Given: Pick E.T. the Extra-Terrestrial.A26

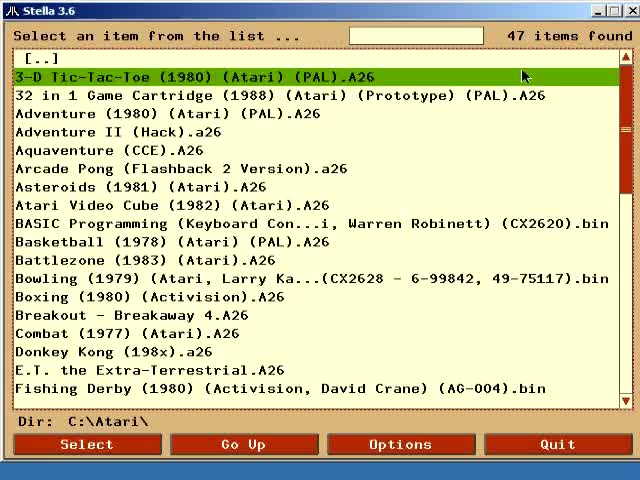Looking at the screenshot, I should click(x=150, y=370).
